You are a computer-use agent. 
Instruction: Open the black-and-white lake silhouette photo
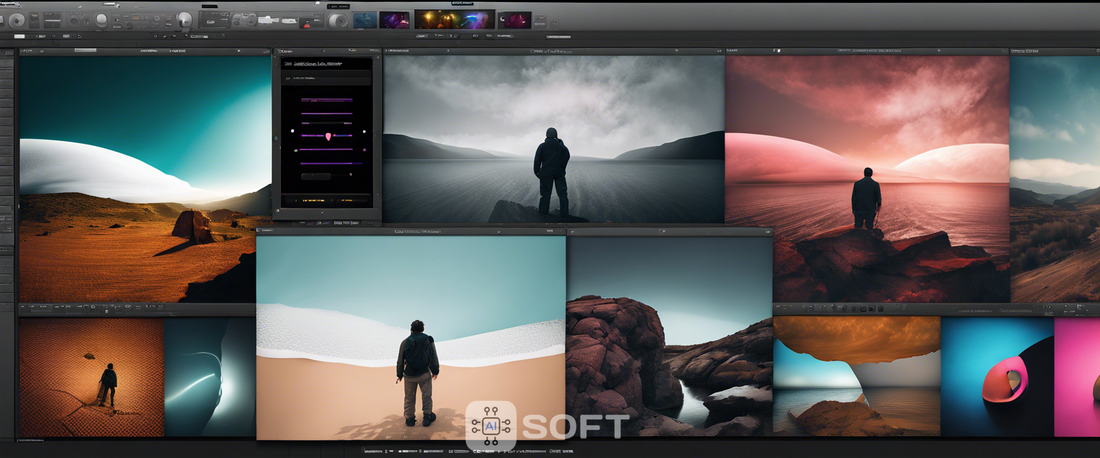553,138
